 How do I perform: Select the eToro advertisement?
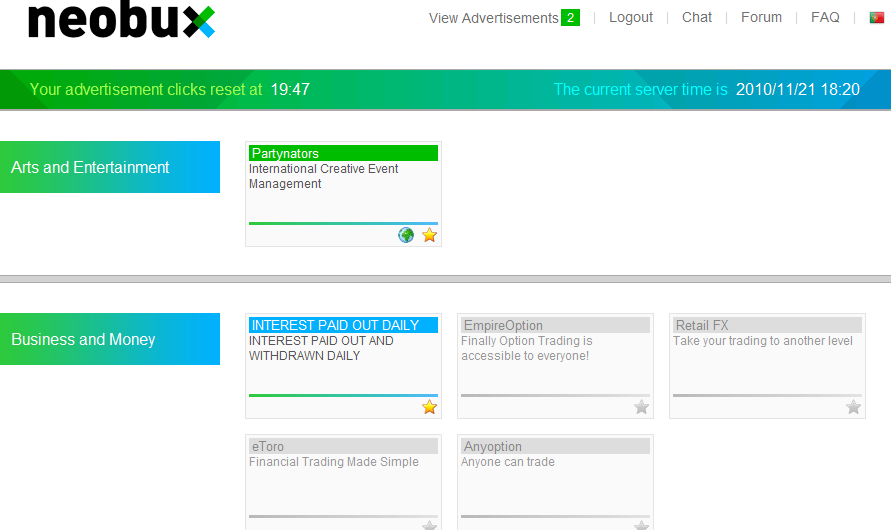[267, 447]
